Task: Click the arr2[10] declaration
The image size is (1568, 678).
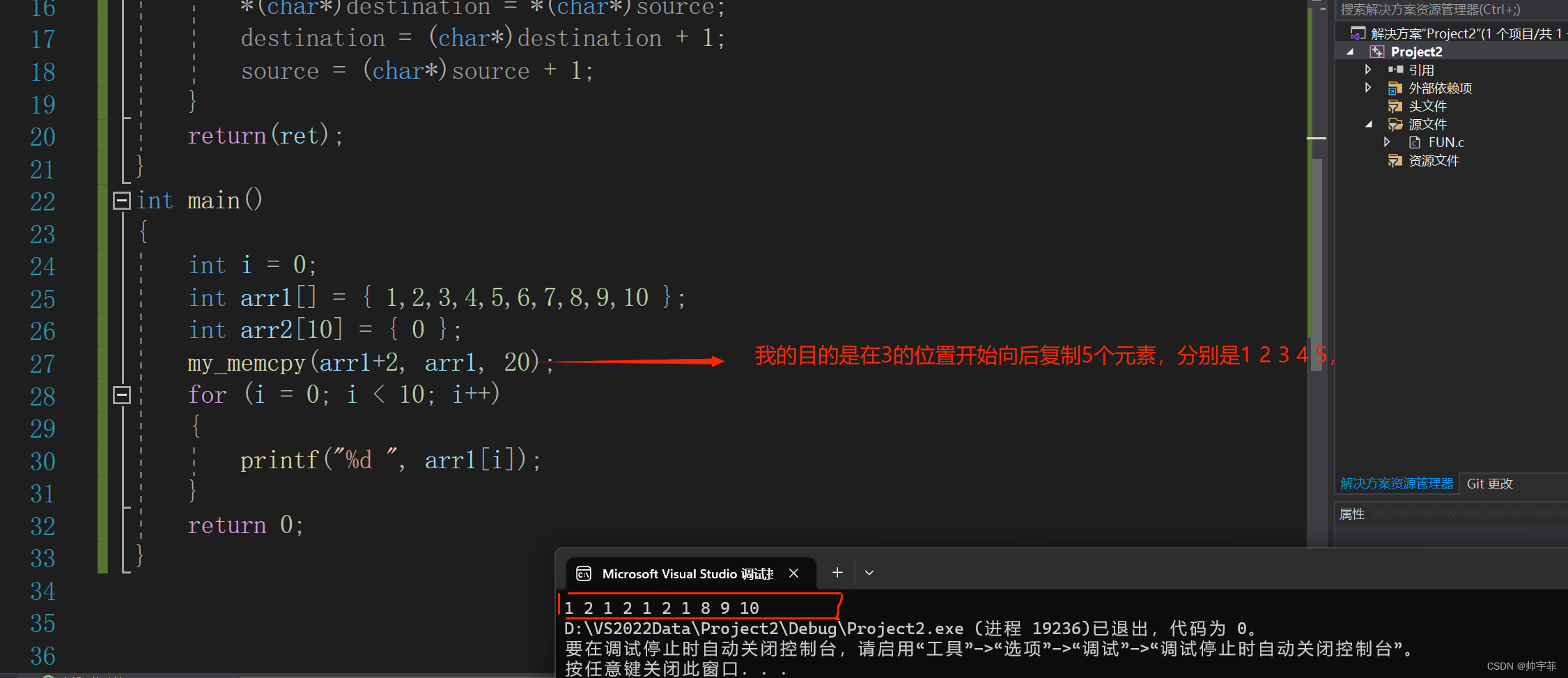Action: pyautogui.click(x=325, y=330)
